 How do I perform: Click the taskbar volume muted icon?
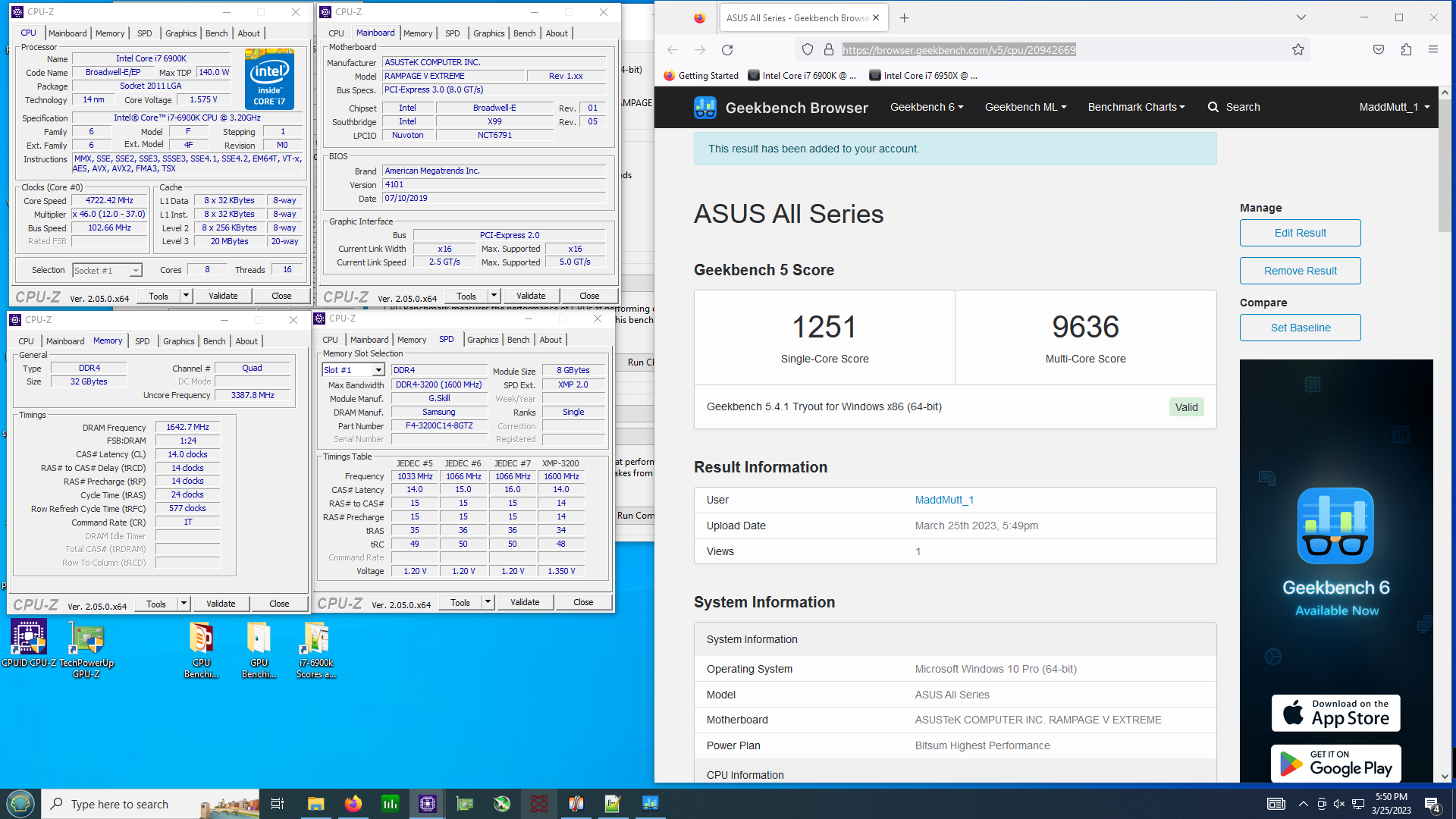[1339, 804]
